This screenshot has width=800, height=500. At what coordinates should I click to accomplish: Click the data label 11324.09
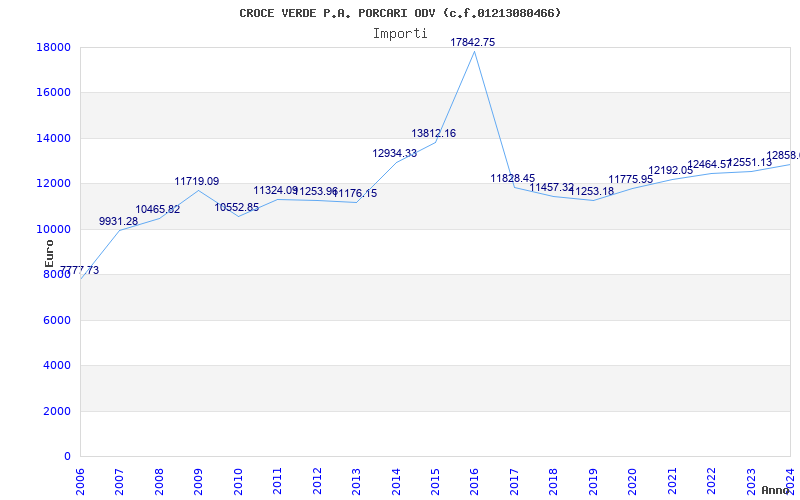click(x=276, y=190)
